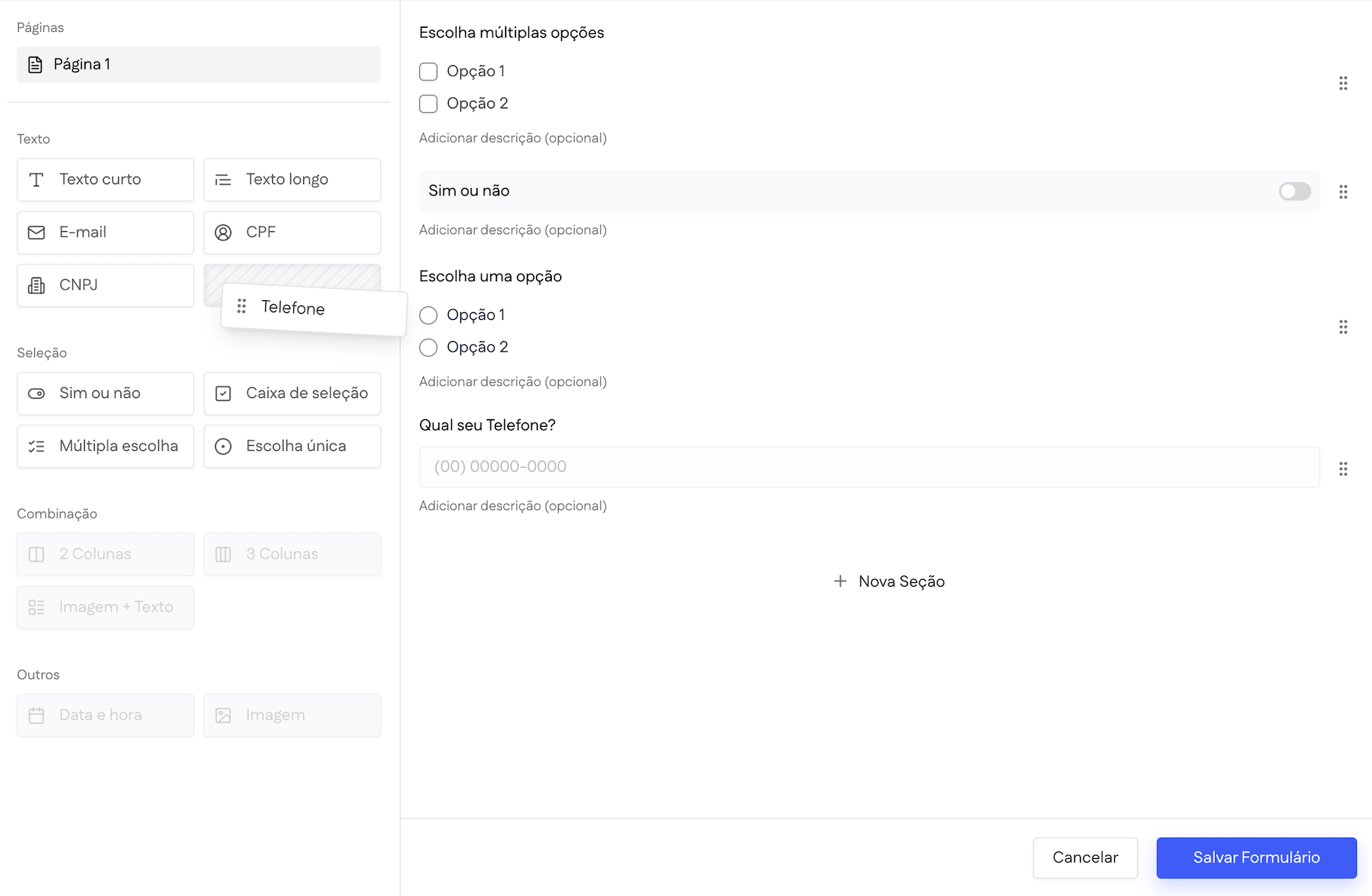Click the Salvar Formulário button
Viewport: 1372px width, 896px height.
[1256, 857]
